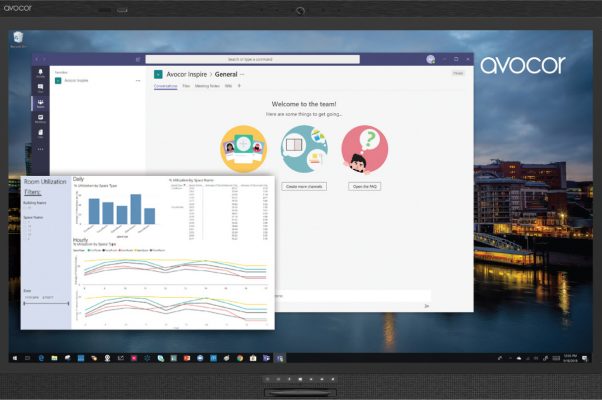Click left handle of date slider

[25, 303]
